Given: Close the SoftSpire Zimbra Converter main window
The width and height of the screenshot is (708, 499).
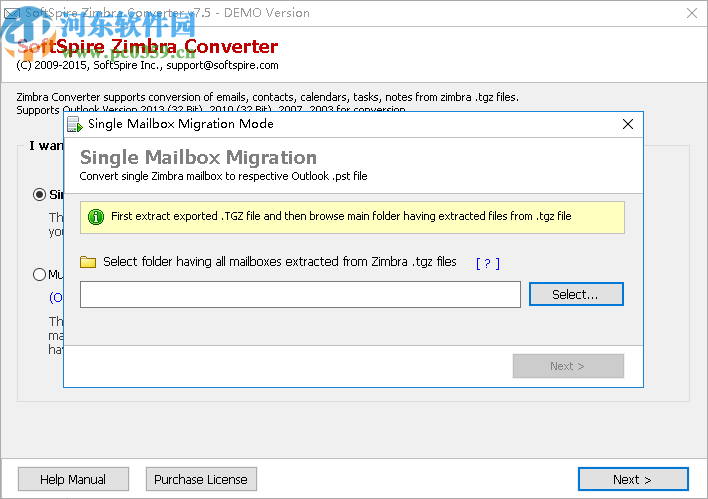Looking at the screenshot, I should [x=691, y=13].
